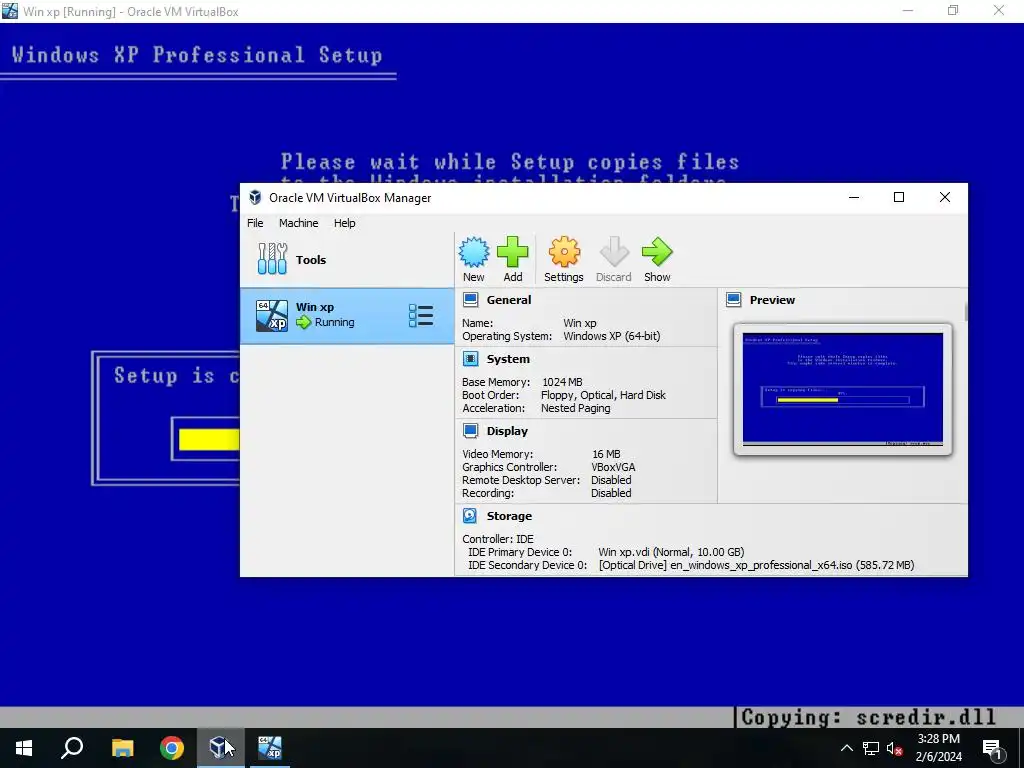Click the Win xp VM window title icon
This screenshot has width=1024, height=768.
[10, 10]
